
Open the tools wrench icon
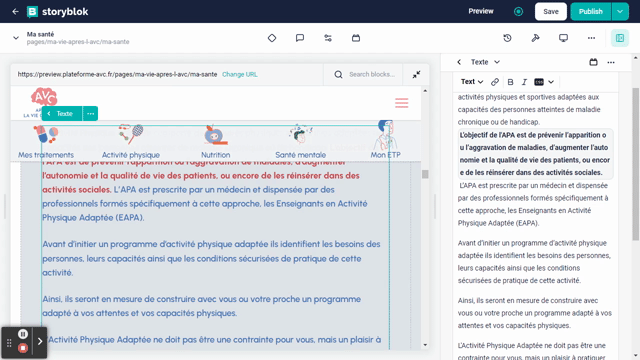(536, 38)
